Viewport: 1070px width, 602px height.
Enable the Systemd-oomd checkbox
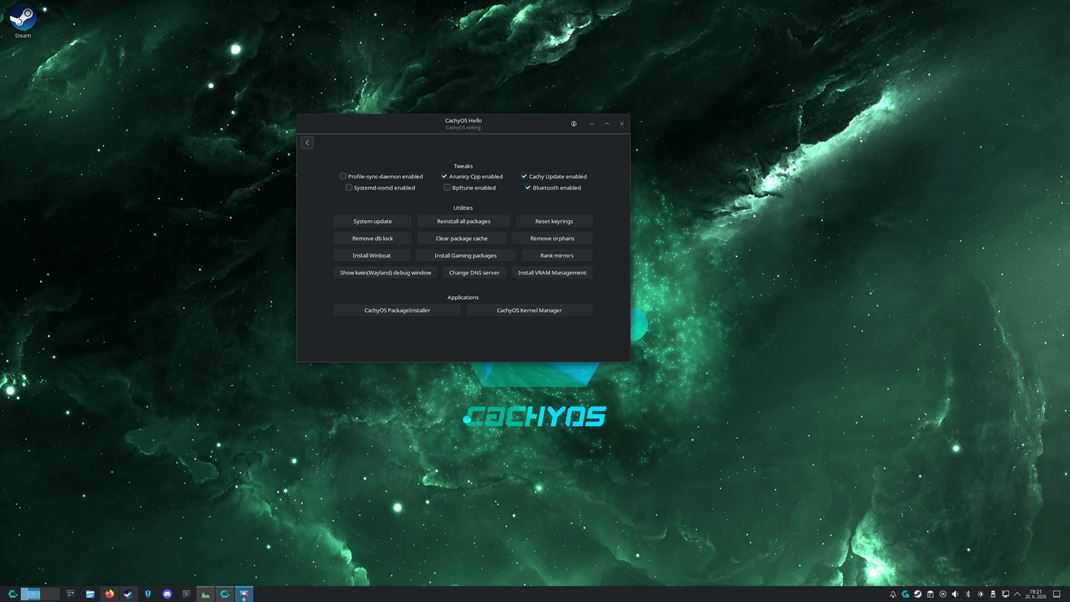click(x=349, y=187)
